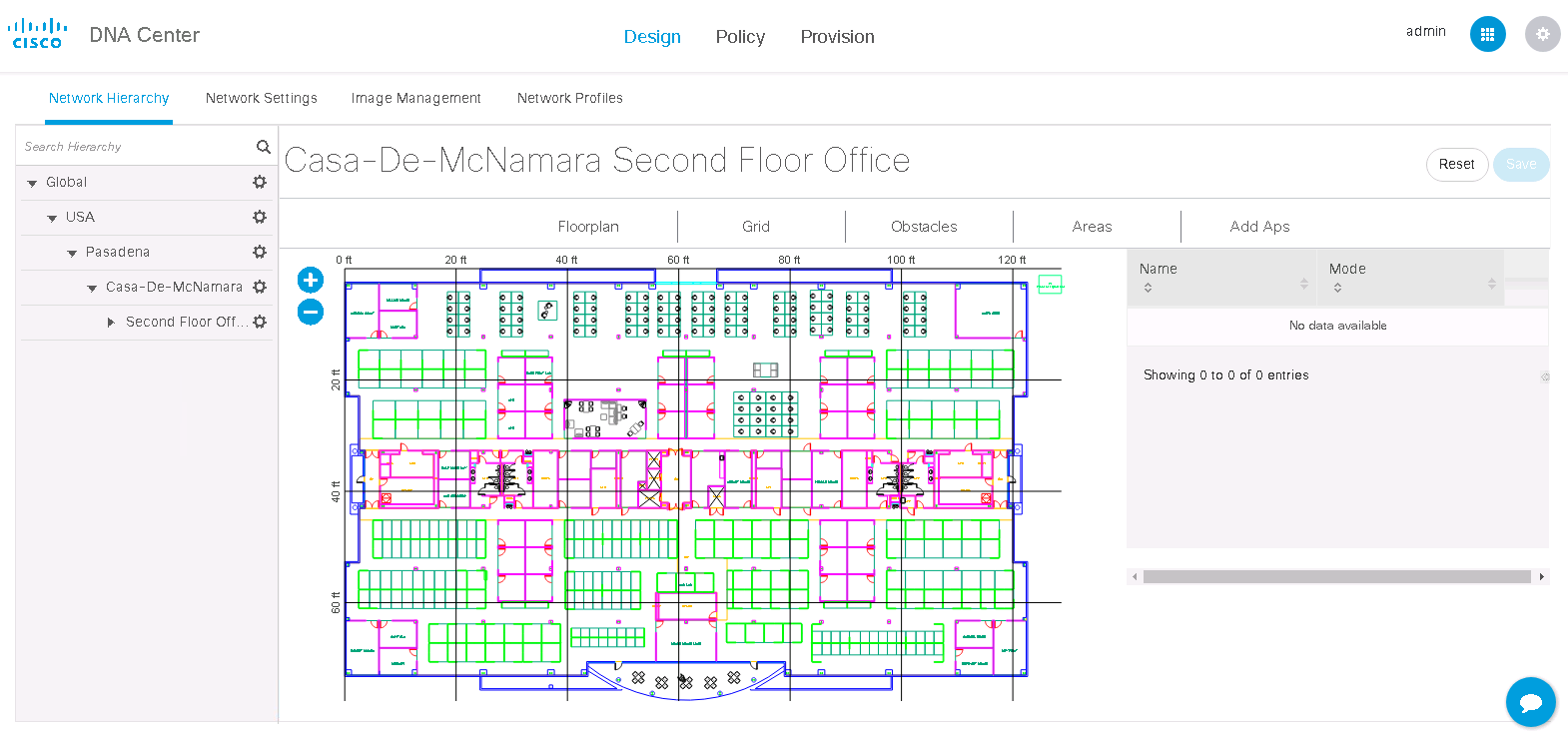The height and width of the screenshot is (733, 1568).
Task: Click the Casa-De-McNamara Second Floor Office heading
Action: [x=597, y=161]
